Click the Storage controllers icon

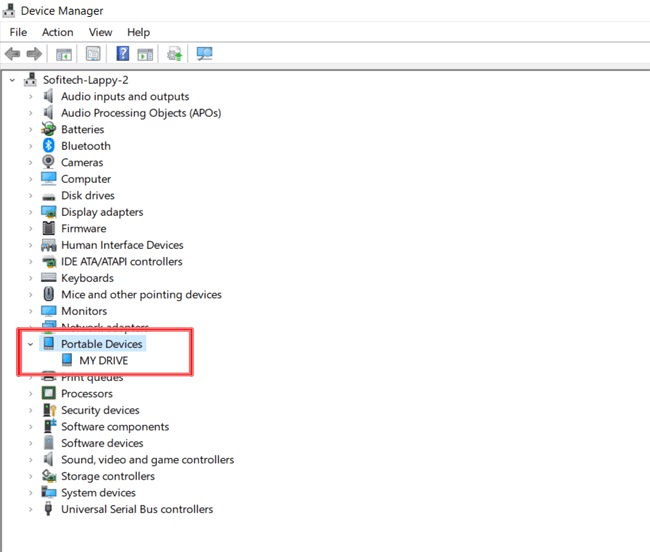pos(49,476)
